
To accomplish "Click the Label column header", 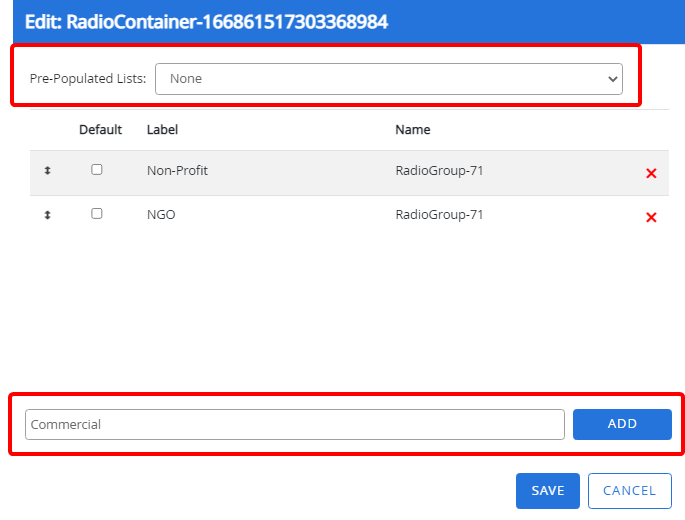I will coord(162,130).
